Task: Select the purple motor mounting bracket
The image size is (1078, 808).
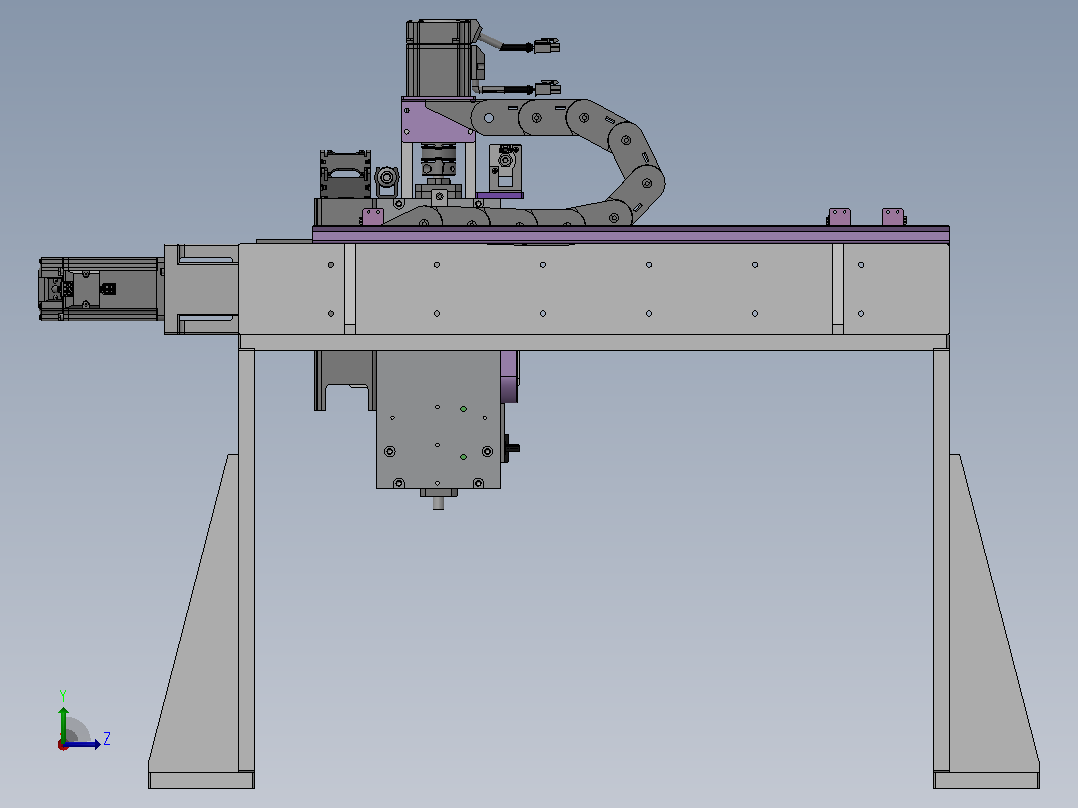Action: 438,120
